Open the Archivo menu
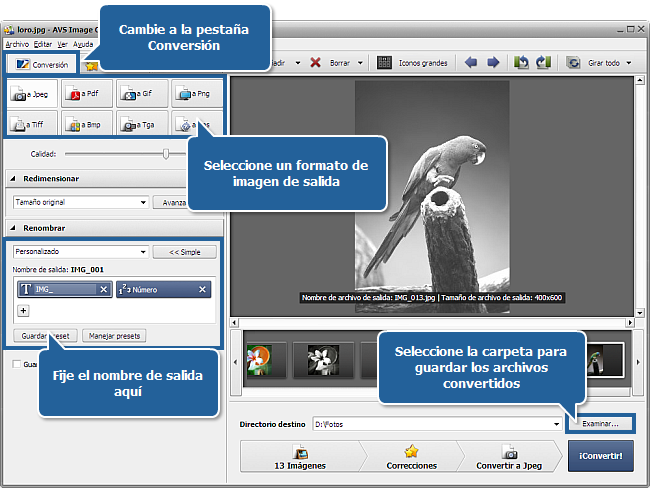 click(17, 44)
